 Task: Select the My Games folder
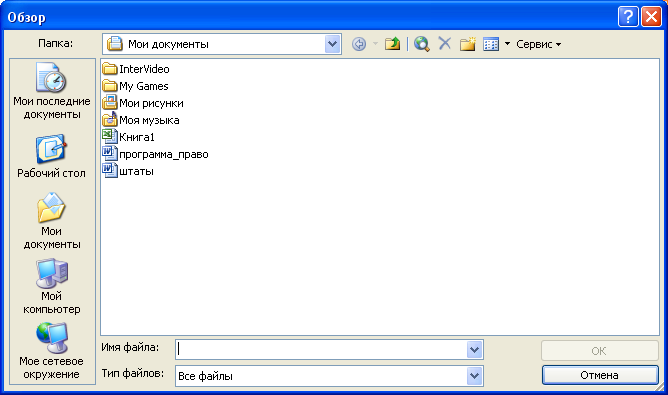[x=135, y=86]
